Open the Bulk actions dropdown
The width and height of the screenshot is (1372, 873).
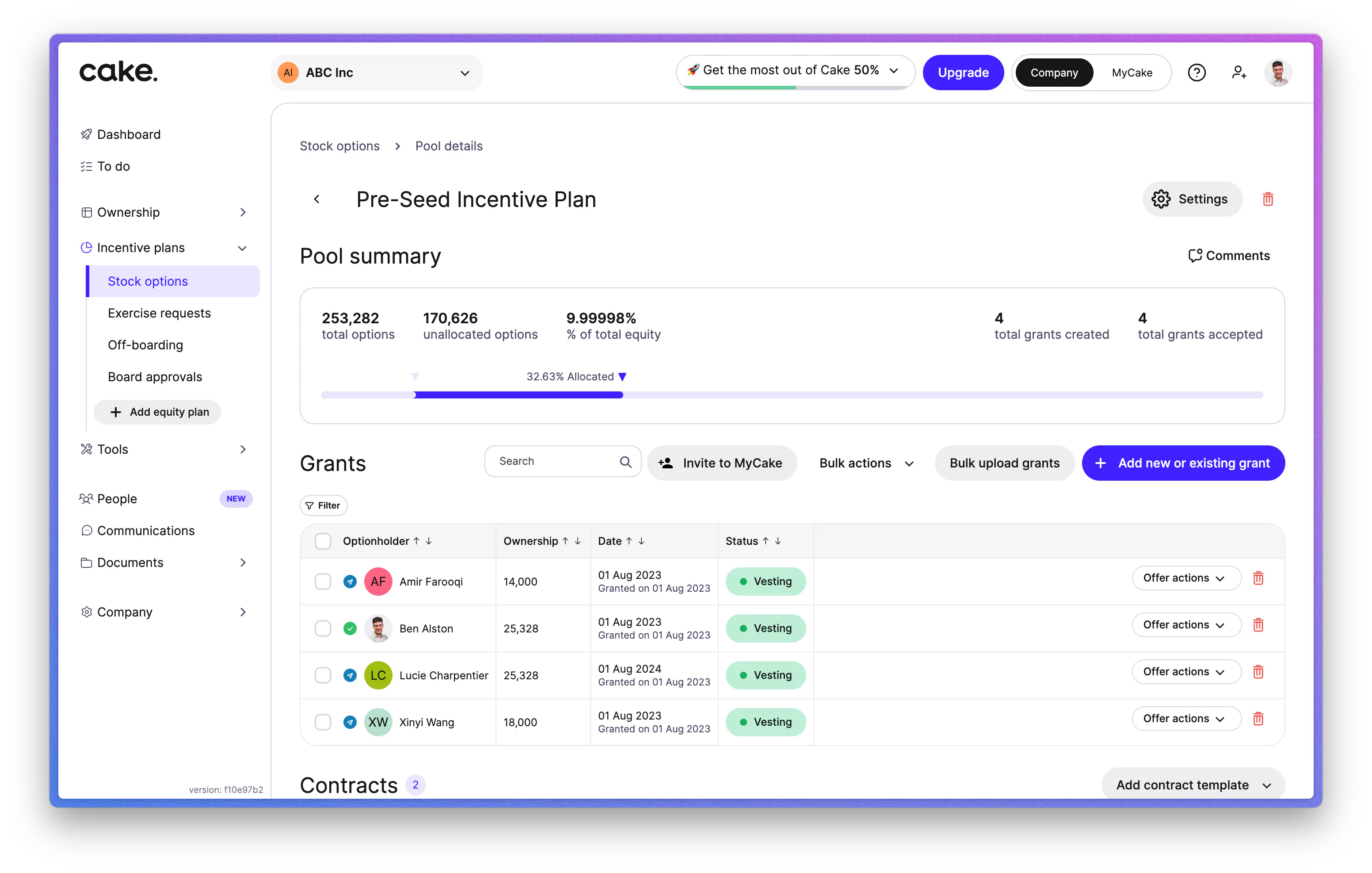866,463
